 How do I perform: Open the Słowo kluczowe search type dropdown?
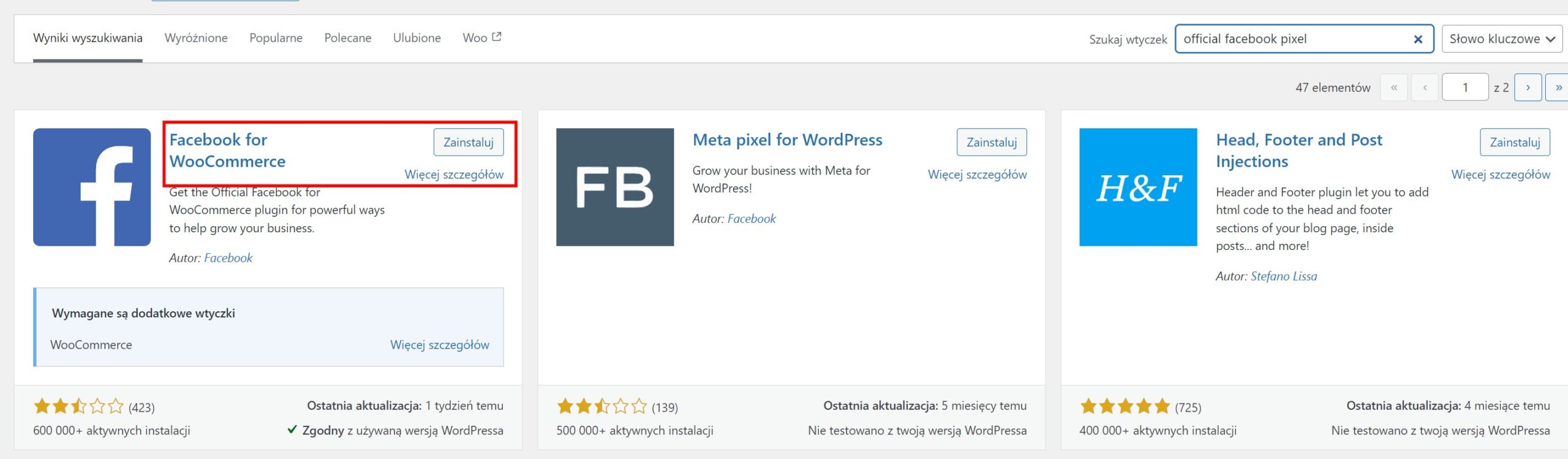[x=1502, y=39]
